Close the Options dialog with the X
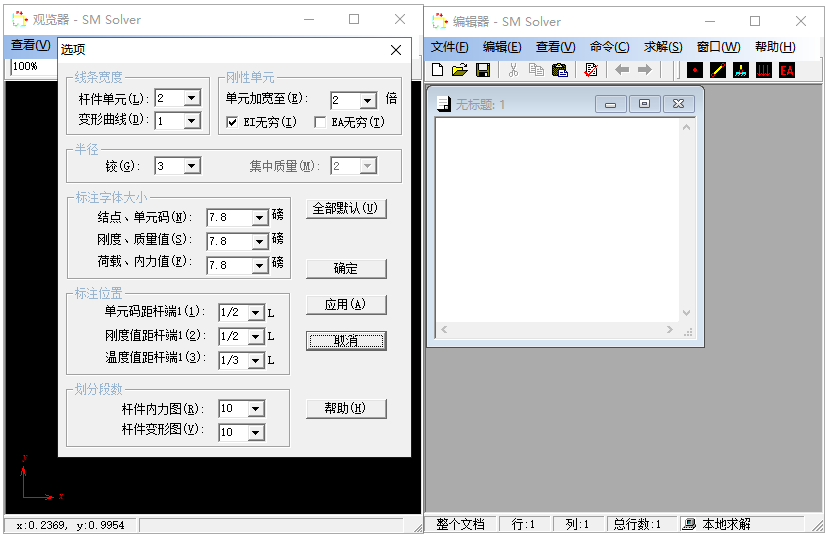Image resolution: width=828 pixels, height=537 pixels. (x=396, y=50)
